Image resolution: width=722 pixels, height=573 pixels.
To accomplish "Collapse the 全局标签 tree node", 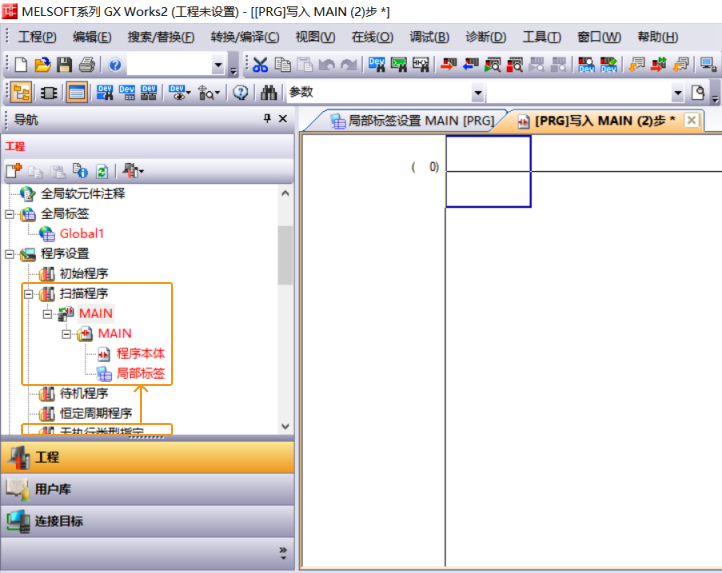I will (10, 214).
